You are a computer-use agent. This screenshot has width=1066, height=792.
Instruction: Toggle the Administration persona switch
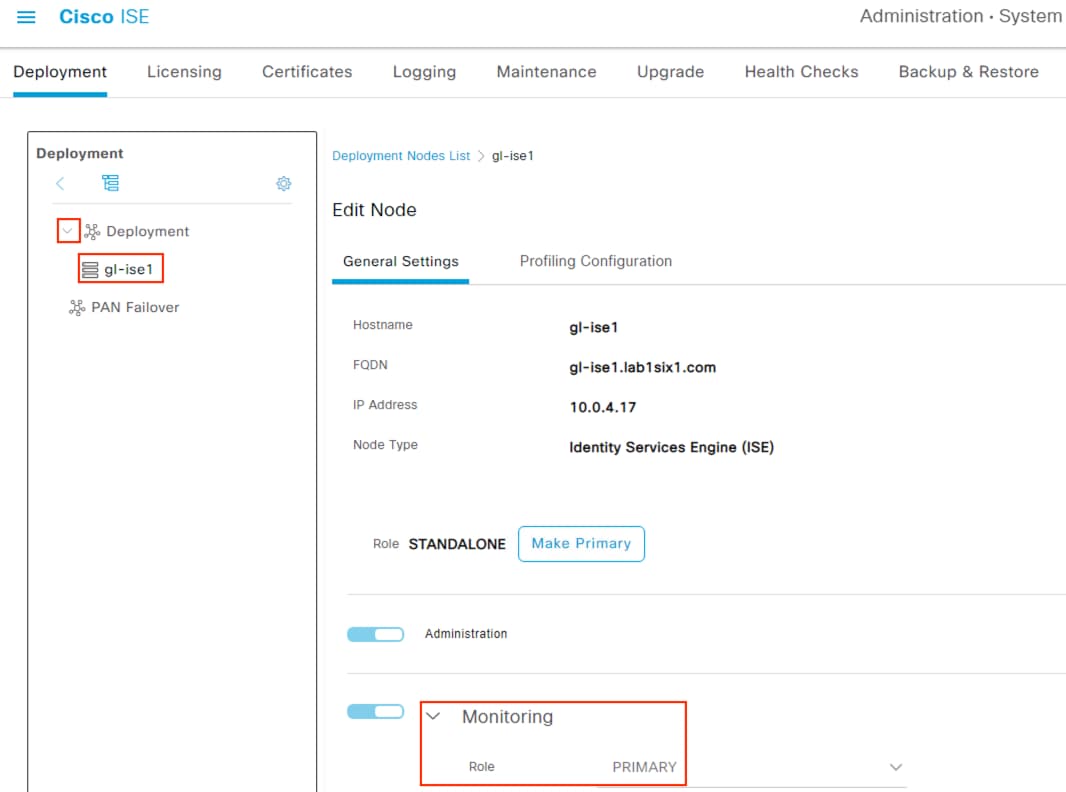[x=375, y=634]
